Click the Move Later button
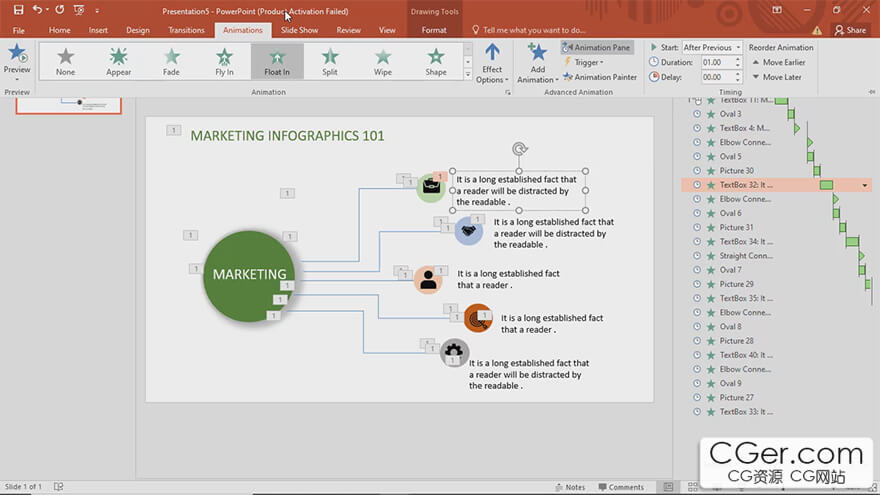Image resolution: width=880 pixels, height=495 pixels. 776,77
